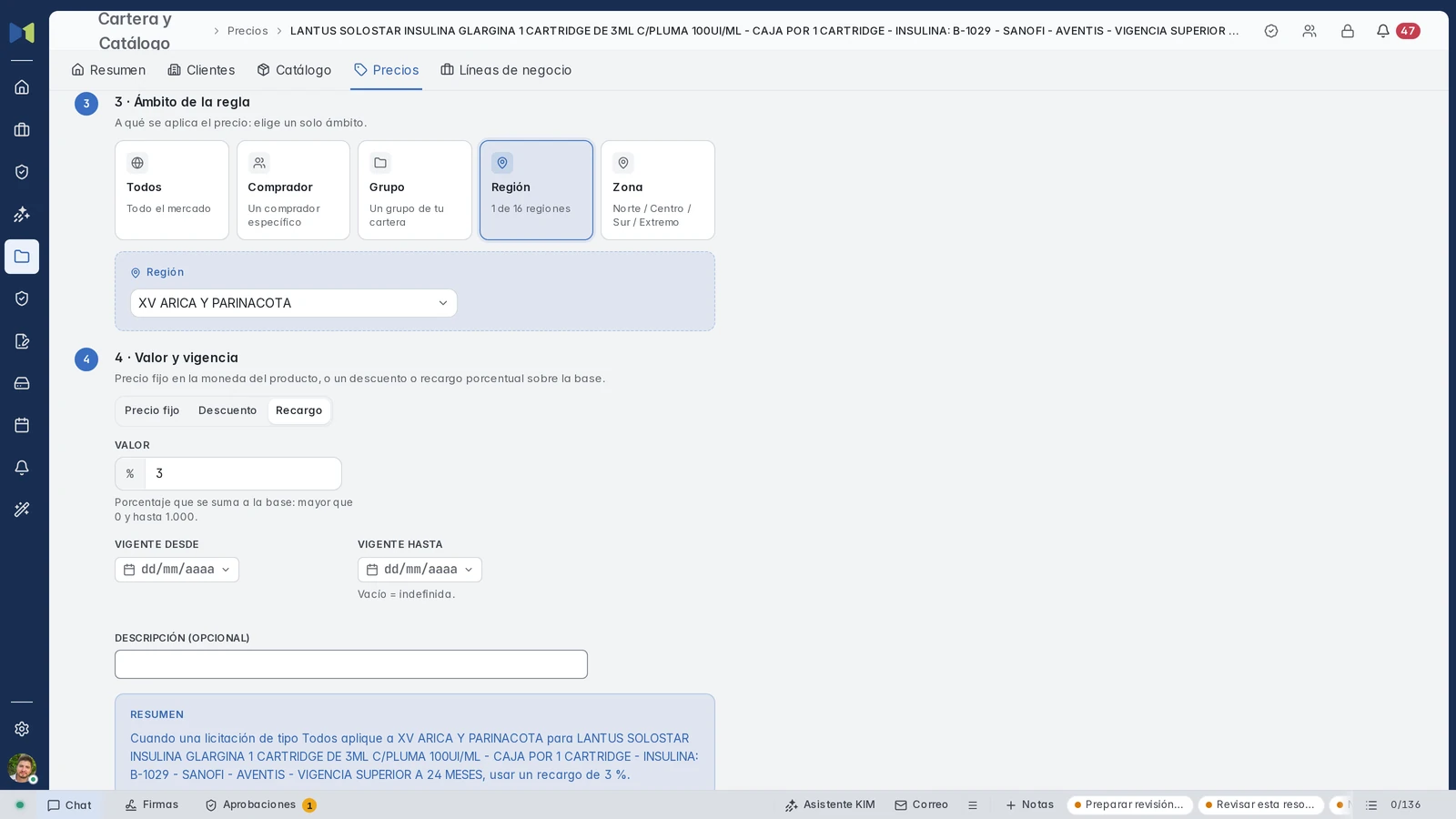Click the notifications bell with 47 badge

pyautogui.click(x=1397, y=31)
